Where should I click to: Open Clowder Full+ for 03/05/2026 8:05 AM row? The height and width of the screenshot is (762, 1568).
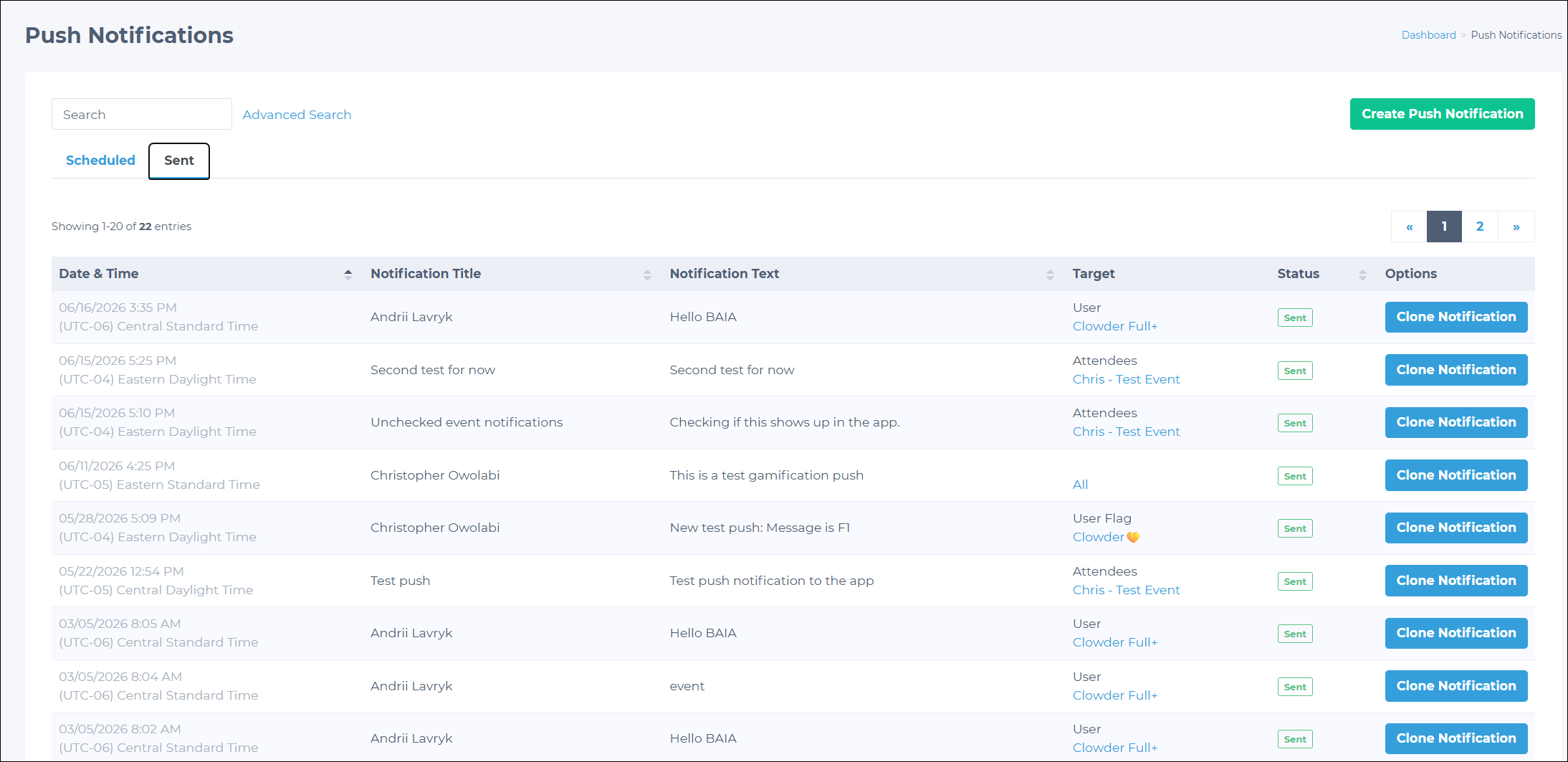click(1115, 642)
